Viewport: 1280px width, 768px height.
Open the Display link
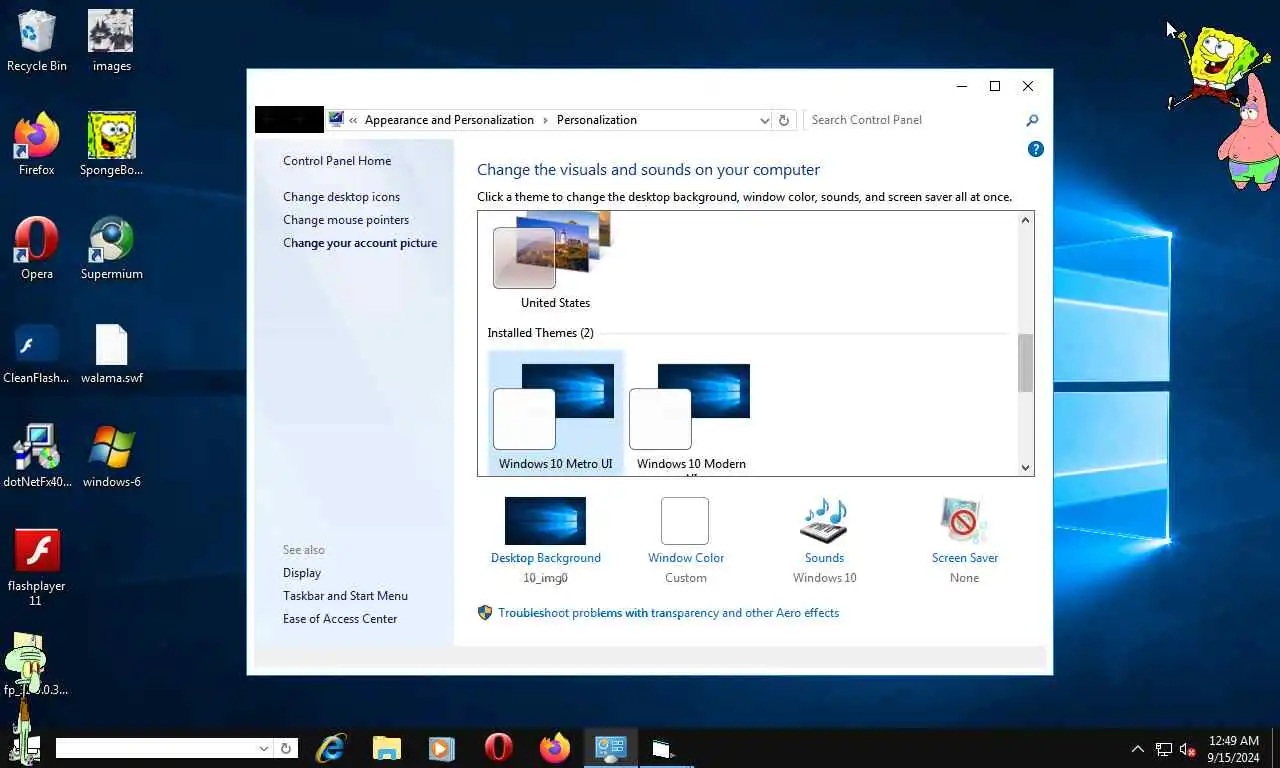pyautogui.click(x=302, y=573)
